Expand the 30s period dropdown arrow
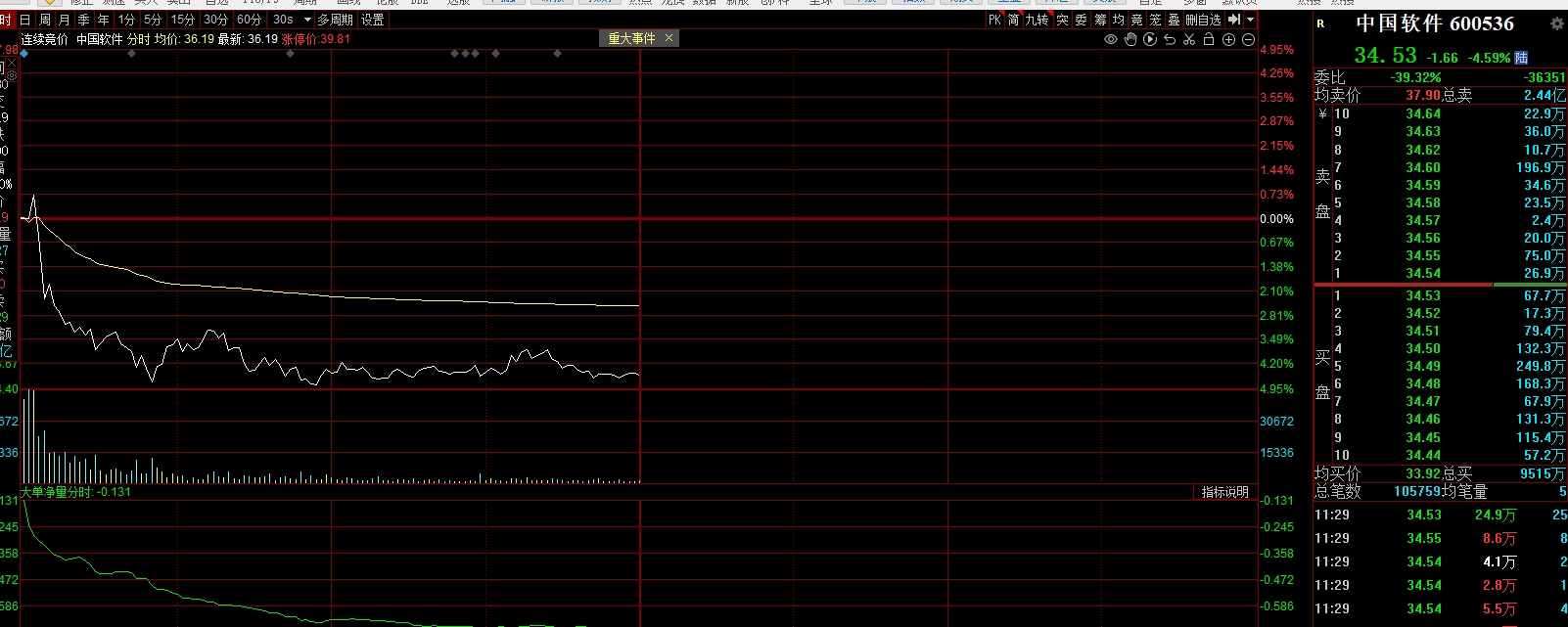Image resolution: width=1568 pixels, height=627 pixels. pyautogui.click(x=307, y=20)
